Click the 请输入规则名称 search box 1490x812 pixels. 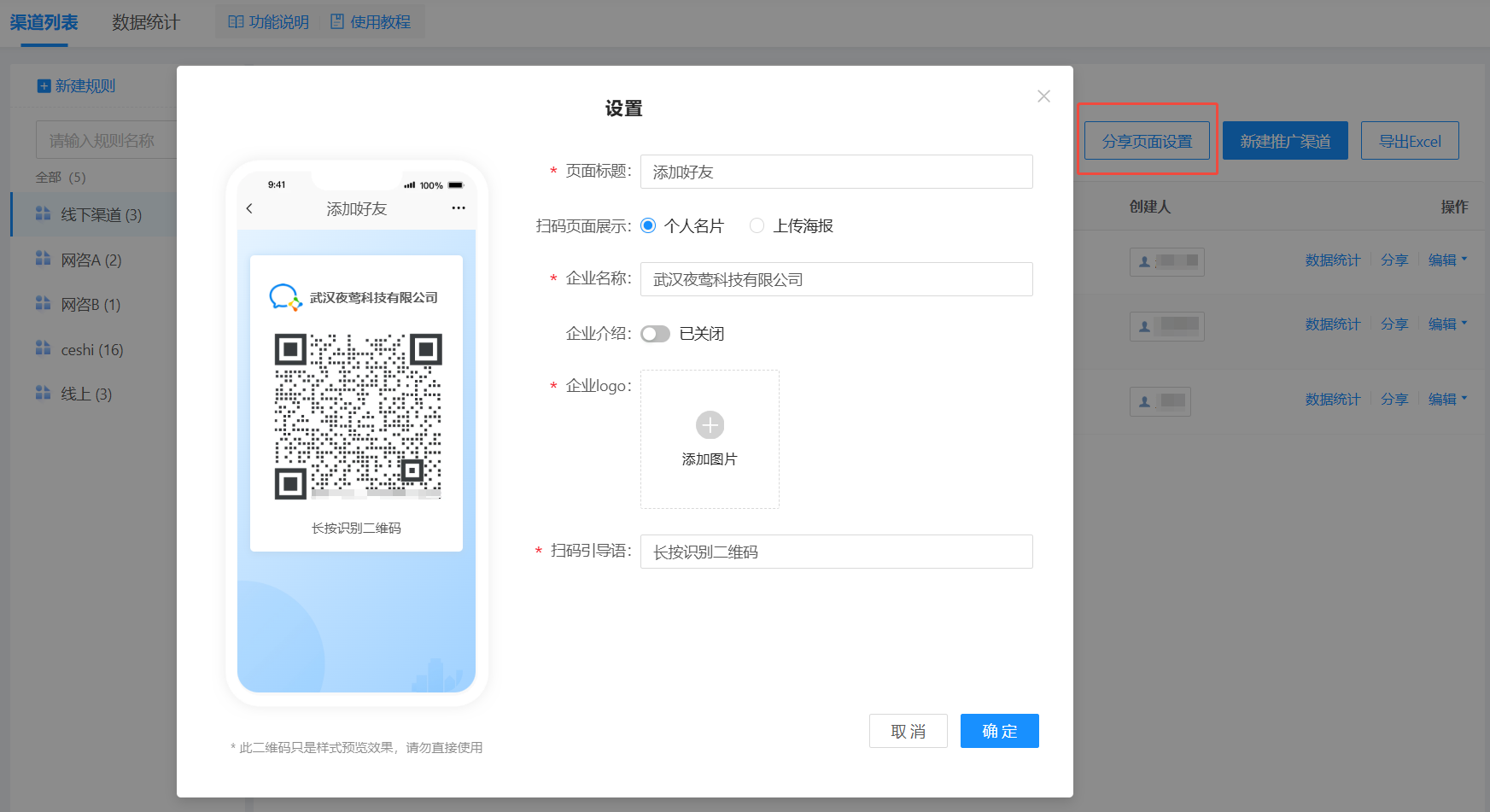[106, 140]
